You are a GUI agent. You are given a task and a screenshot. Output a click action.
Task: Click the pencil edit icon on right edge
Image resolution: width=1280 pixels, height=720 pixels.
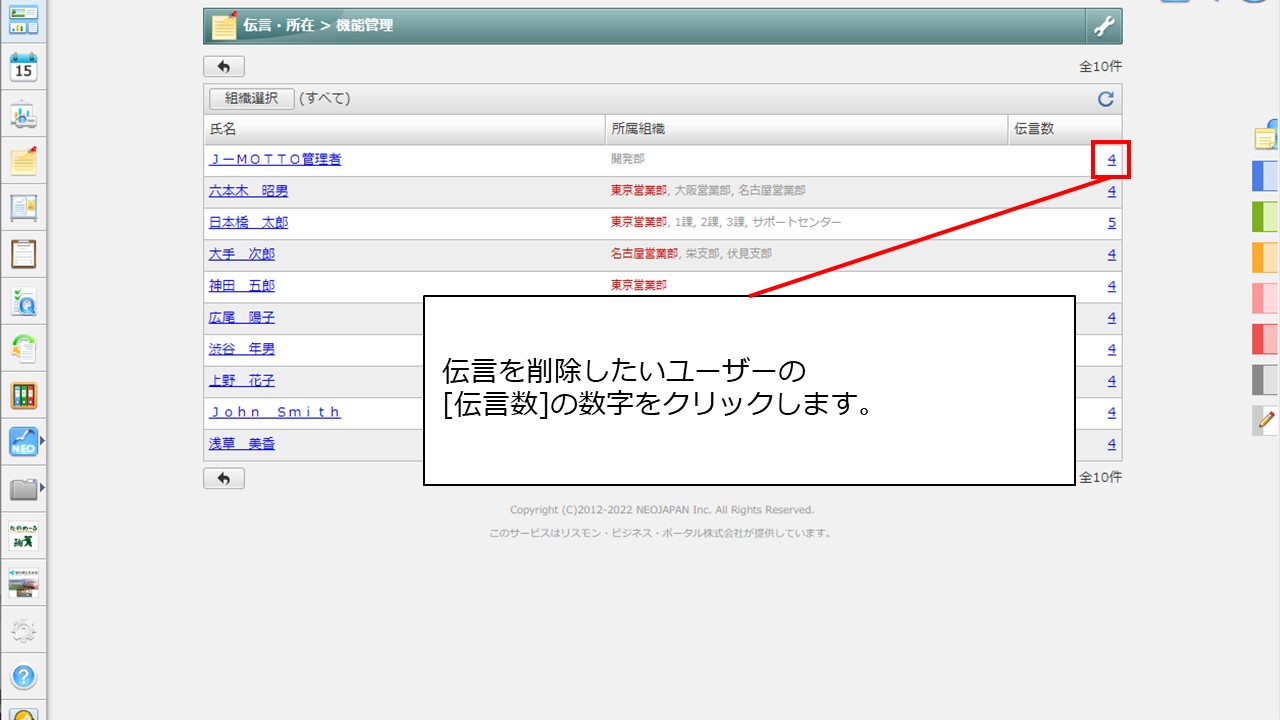click(x=1266, y=421)
